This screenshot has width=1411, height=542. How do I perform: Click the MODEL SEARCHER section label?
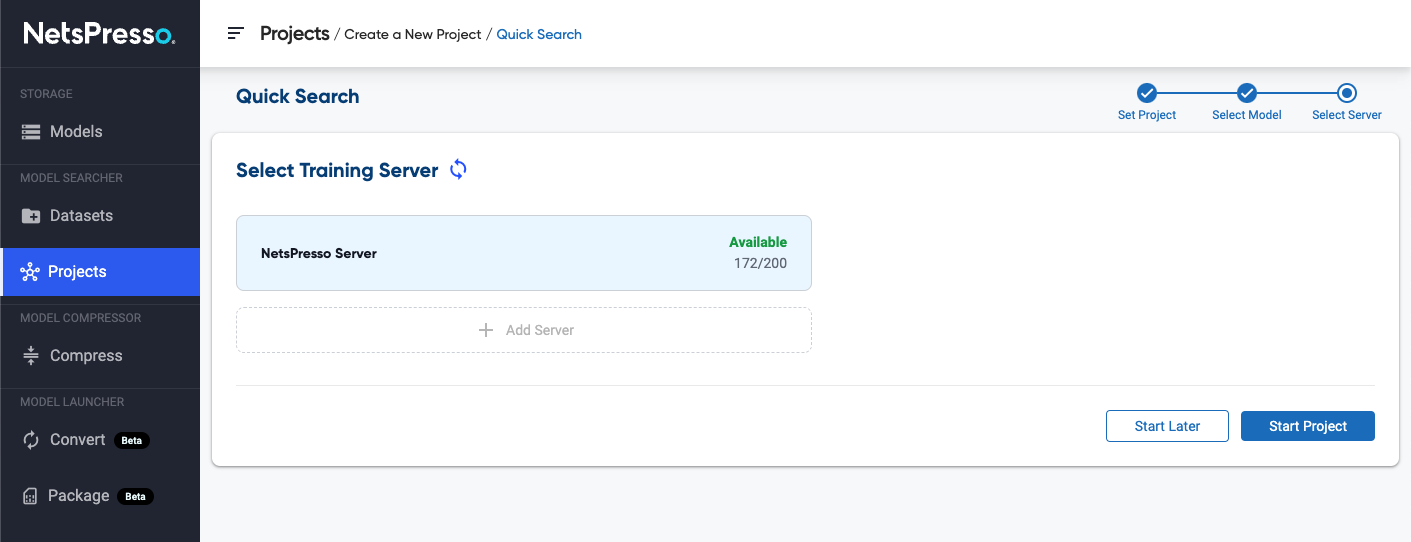pyautogui.click(x=71, y=178)
